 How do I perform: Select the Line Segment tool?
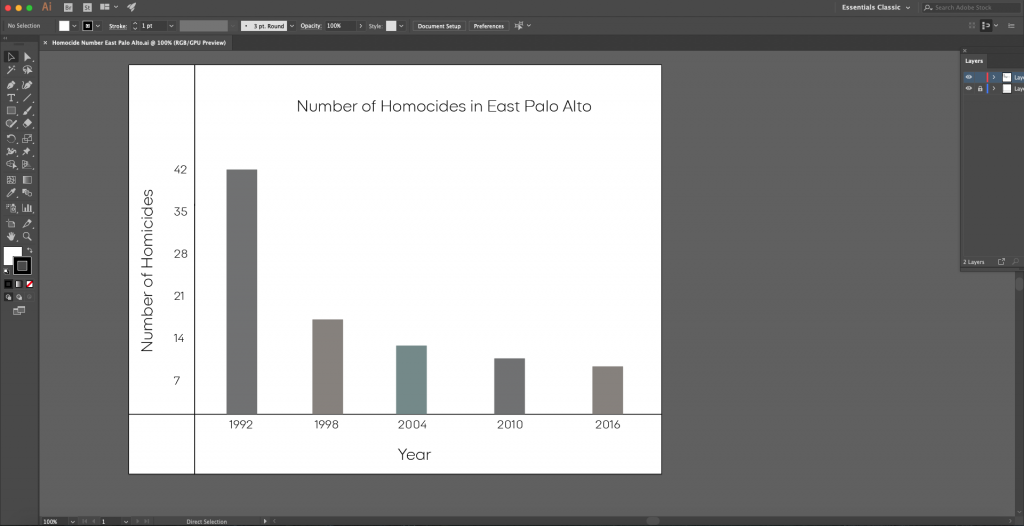[x=27, y=98]
